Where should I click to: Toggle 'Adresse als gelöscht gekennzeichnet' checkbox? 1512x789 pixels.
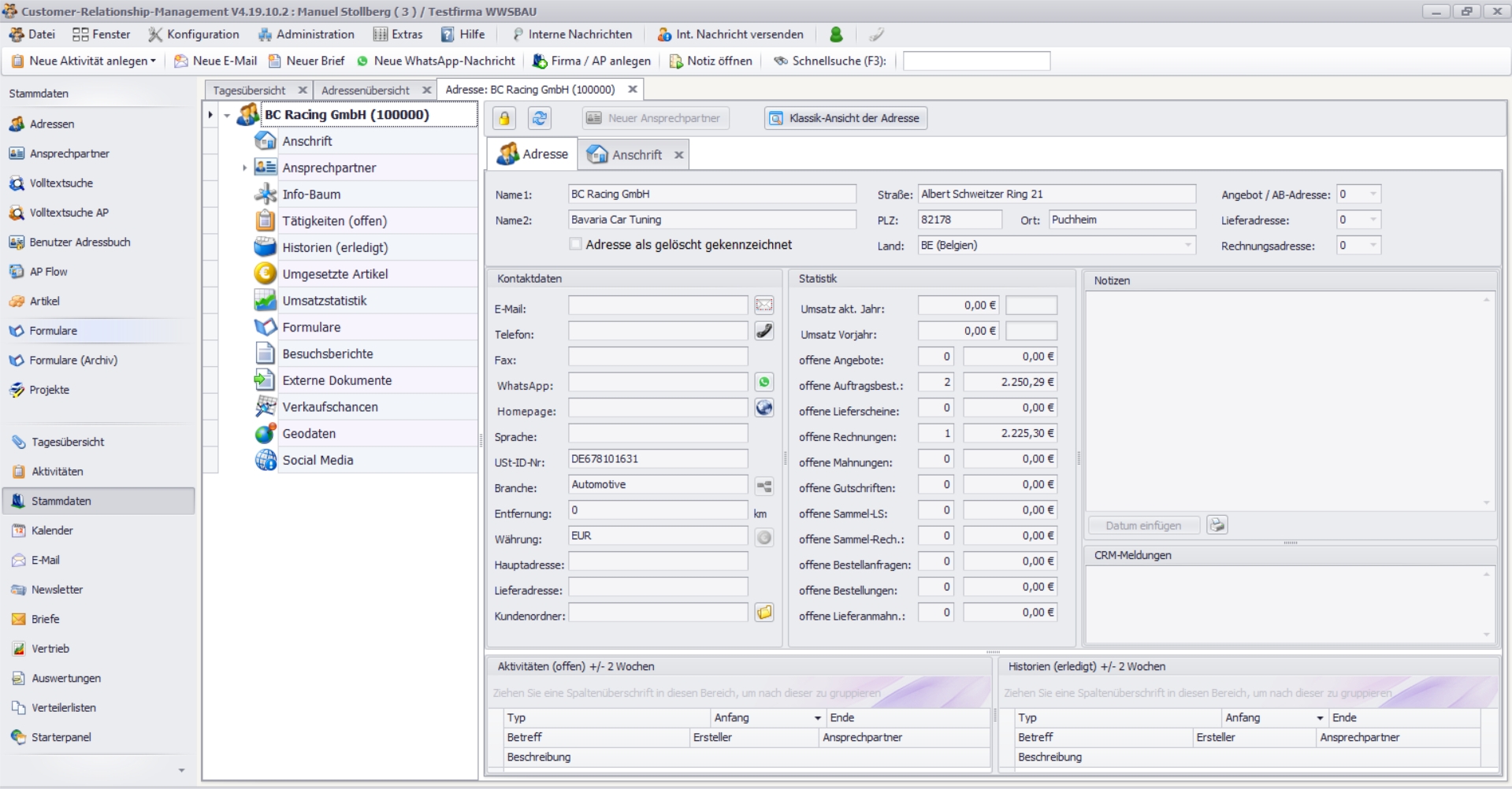(x=576, y=245)
